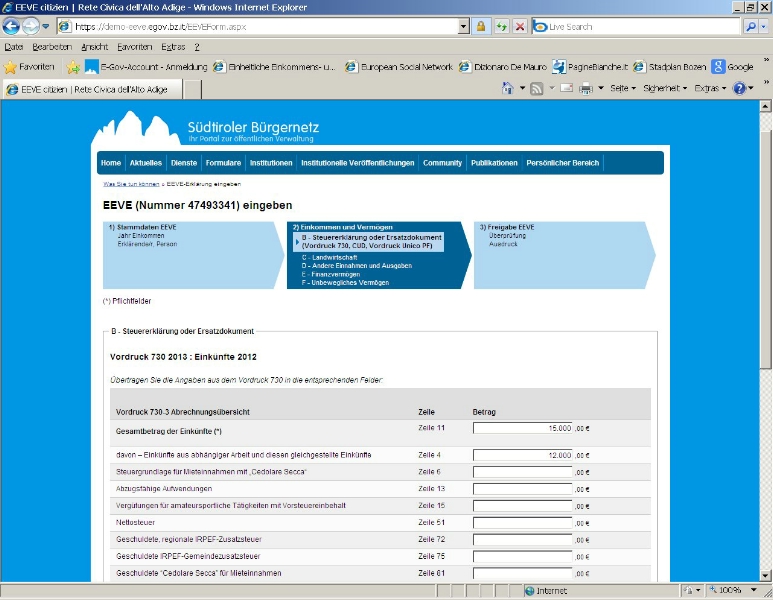Click the vertical scrollbar down arrow
The width and height of the screenshot is (773, 600).
(x=765, y=575)
